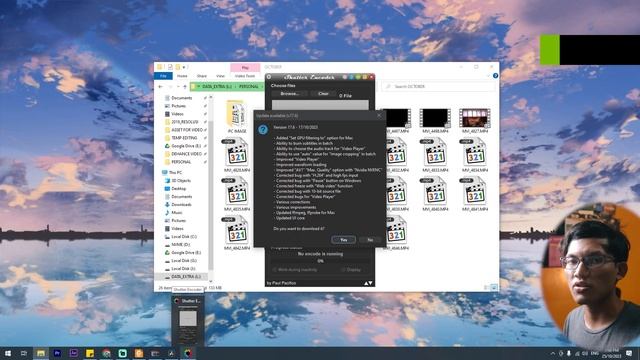This screenshot has height=360, width=640.
Task: Select file MVI_4842.MP4
Action: click(237, 233)
